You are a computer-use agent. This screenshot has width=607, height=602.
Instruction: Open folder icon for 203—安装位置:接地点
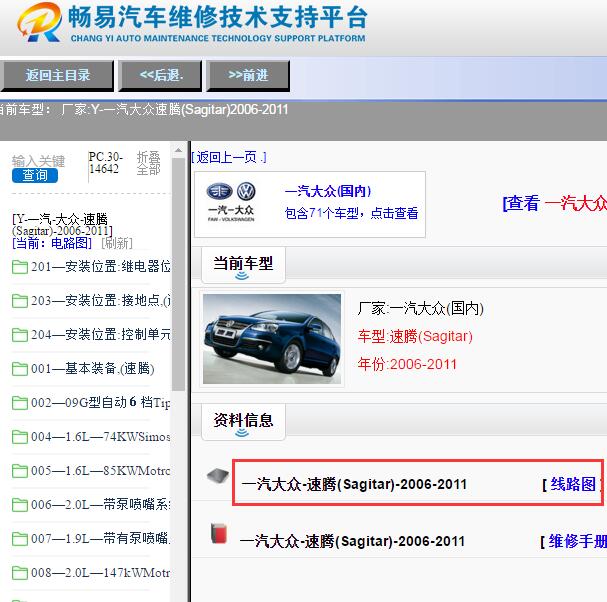20,301
